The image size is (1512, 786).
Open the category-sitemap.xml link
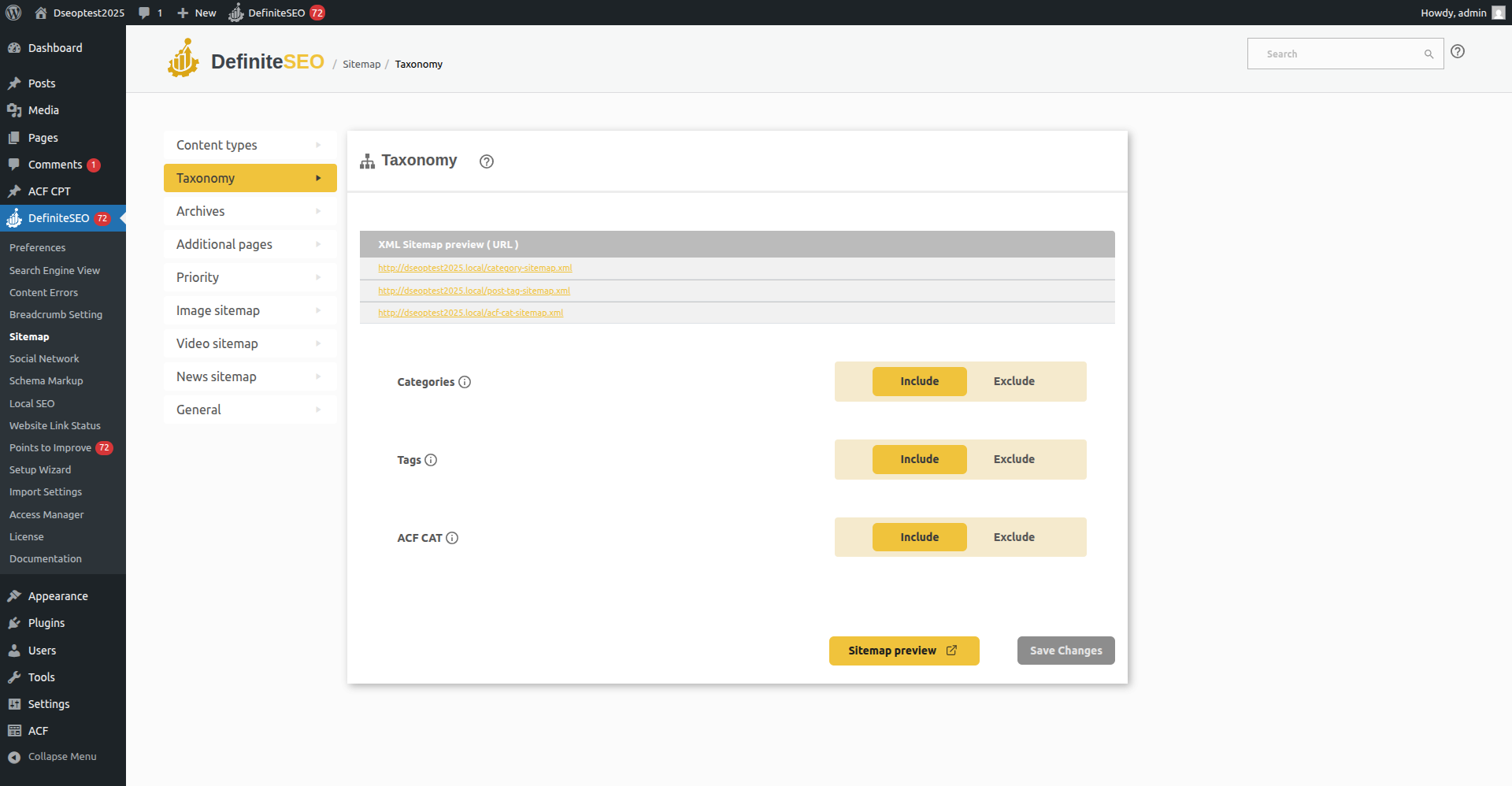tap(475, 268)
